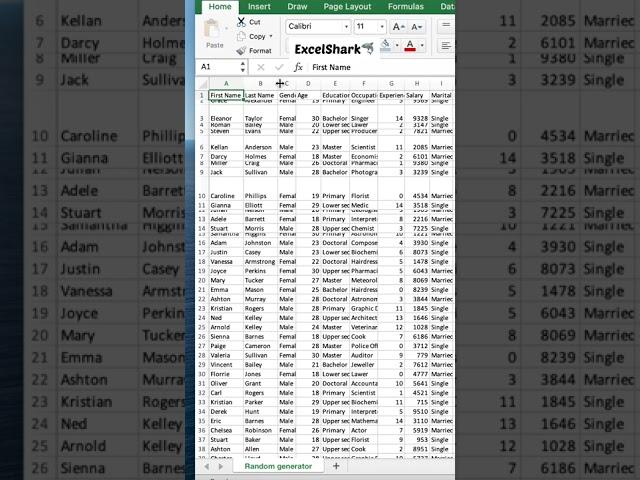Click the Name Box showing A1
Image resolution: width=640 pixels, height=480 pixels.
[219, 67]
